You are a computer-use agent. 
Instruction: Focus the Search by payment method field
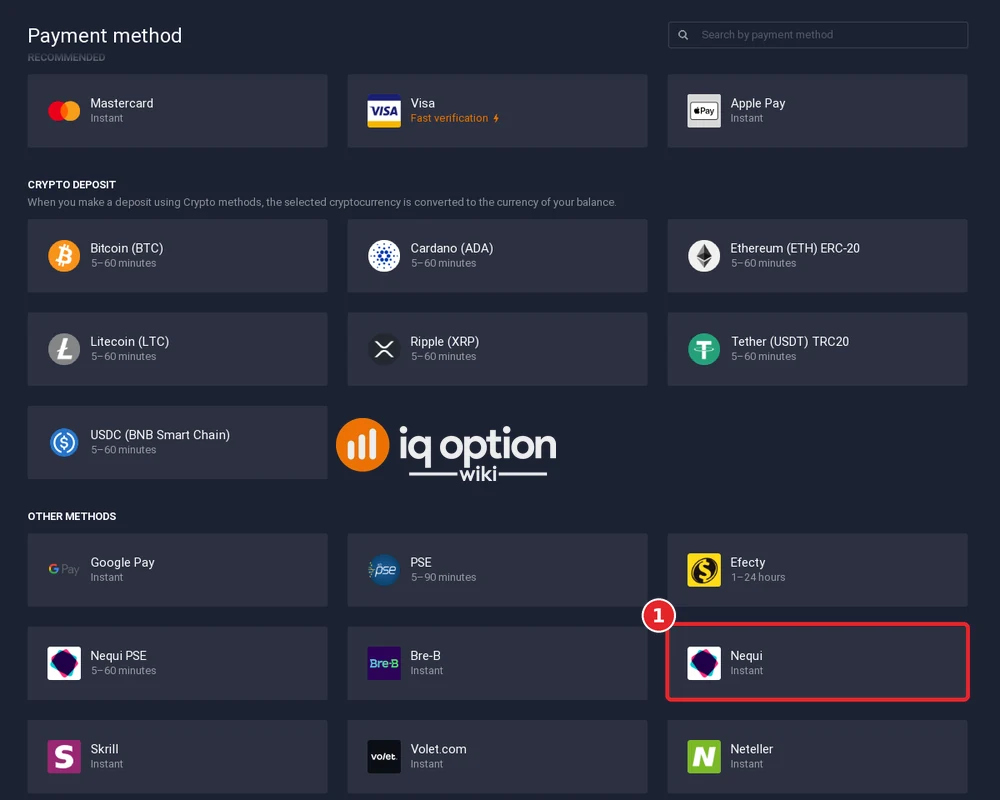click(x=818, y=35)
